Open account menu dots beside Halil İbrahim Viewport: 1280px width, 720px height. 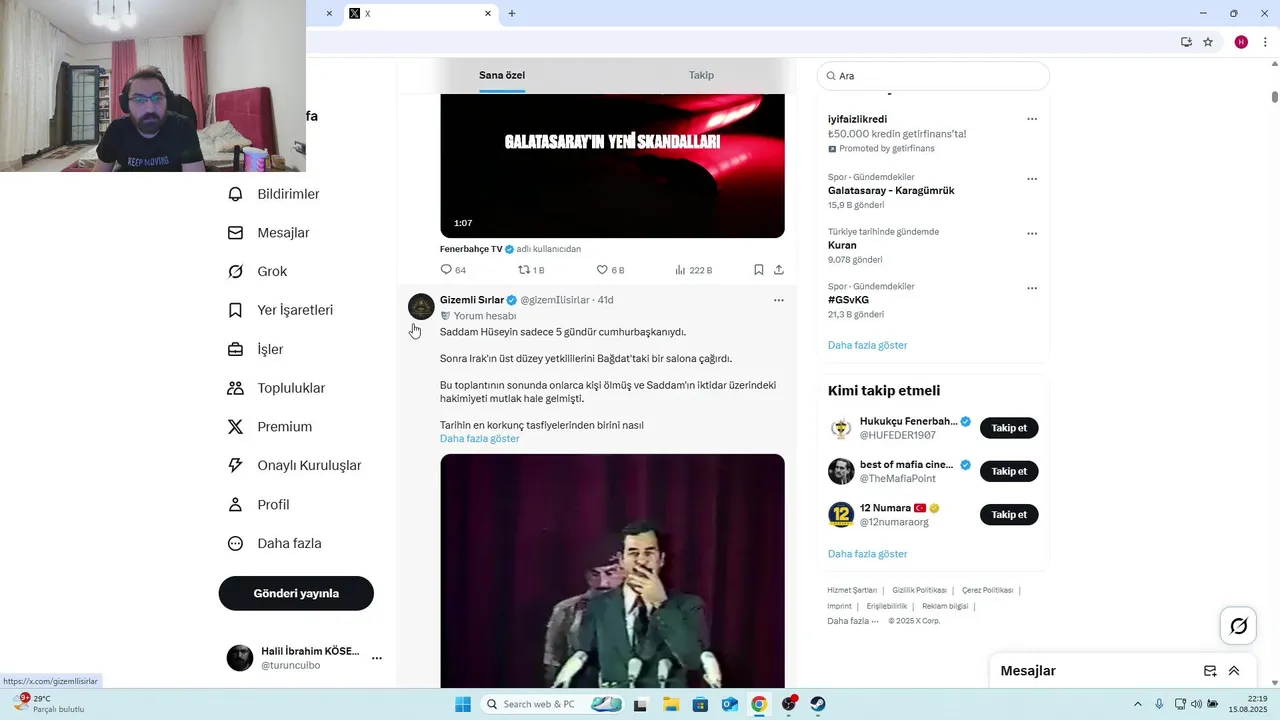click(x=377, y=658)
